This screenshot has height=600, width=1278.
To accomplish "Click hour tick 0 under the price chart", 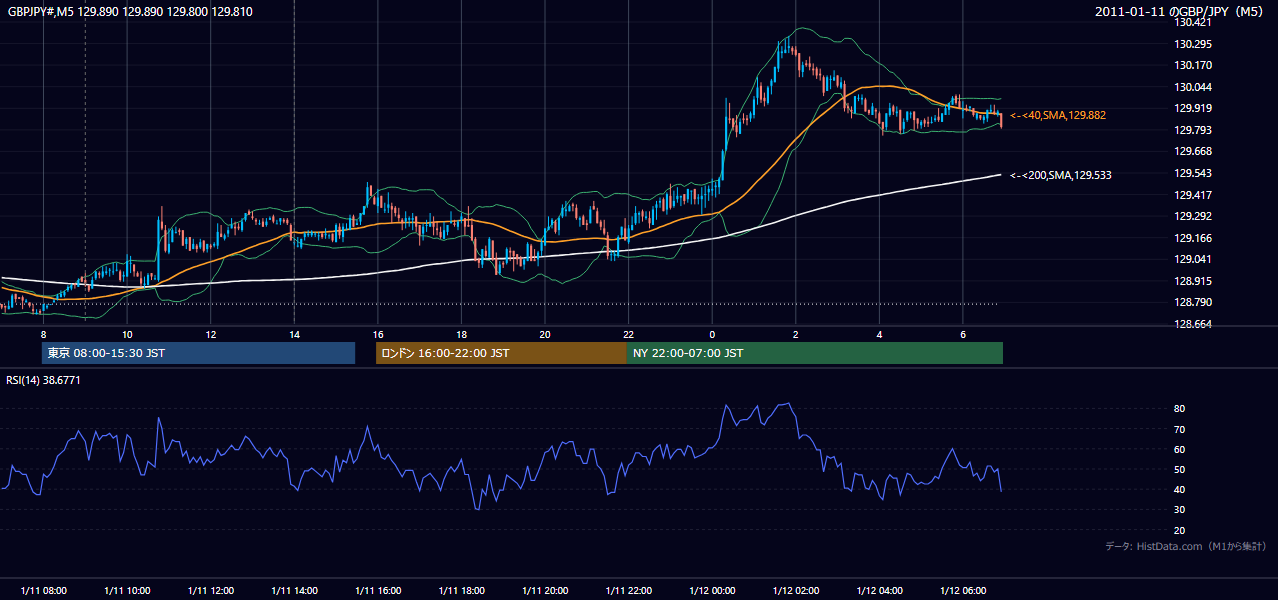I will coord(711,333).
